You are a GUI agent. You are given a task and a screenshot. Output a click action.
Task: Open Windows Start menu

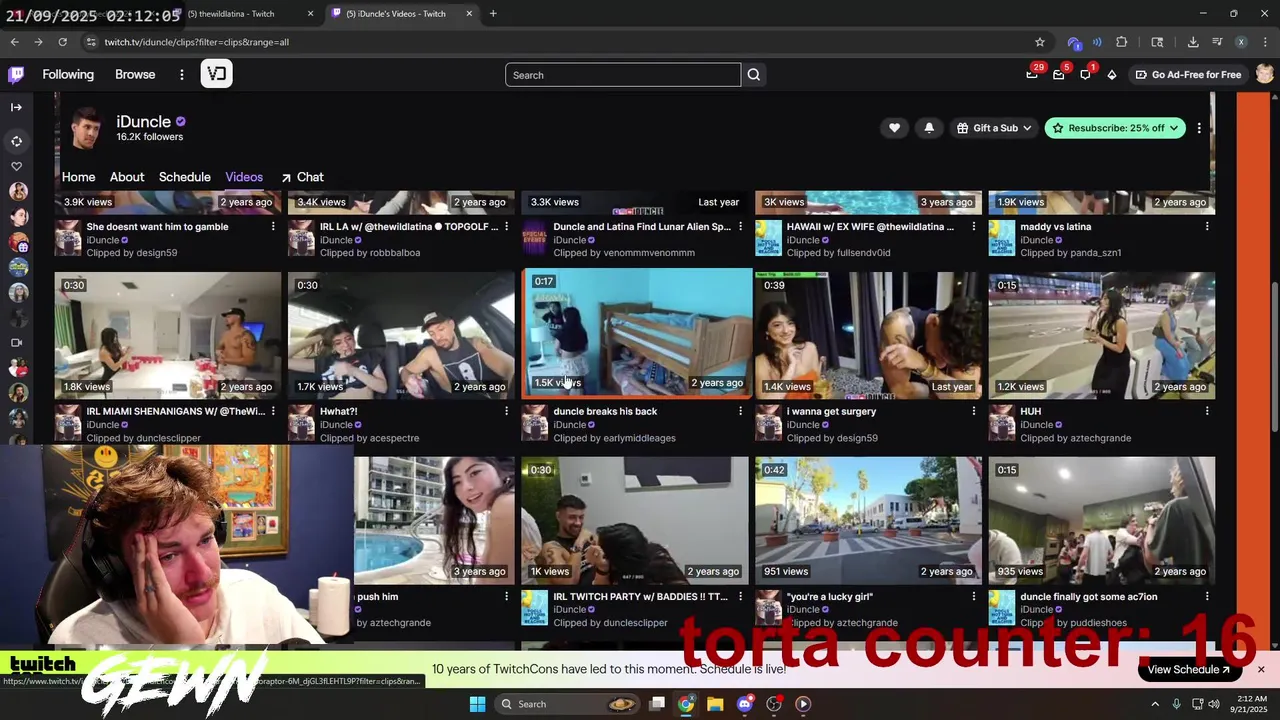(x=477, y=704)
